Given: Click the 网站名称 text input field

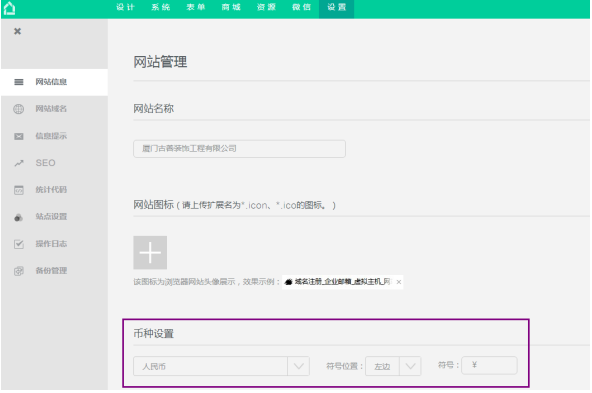Looking at the screenshot, I should [239, 149].
